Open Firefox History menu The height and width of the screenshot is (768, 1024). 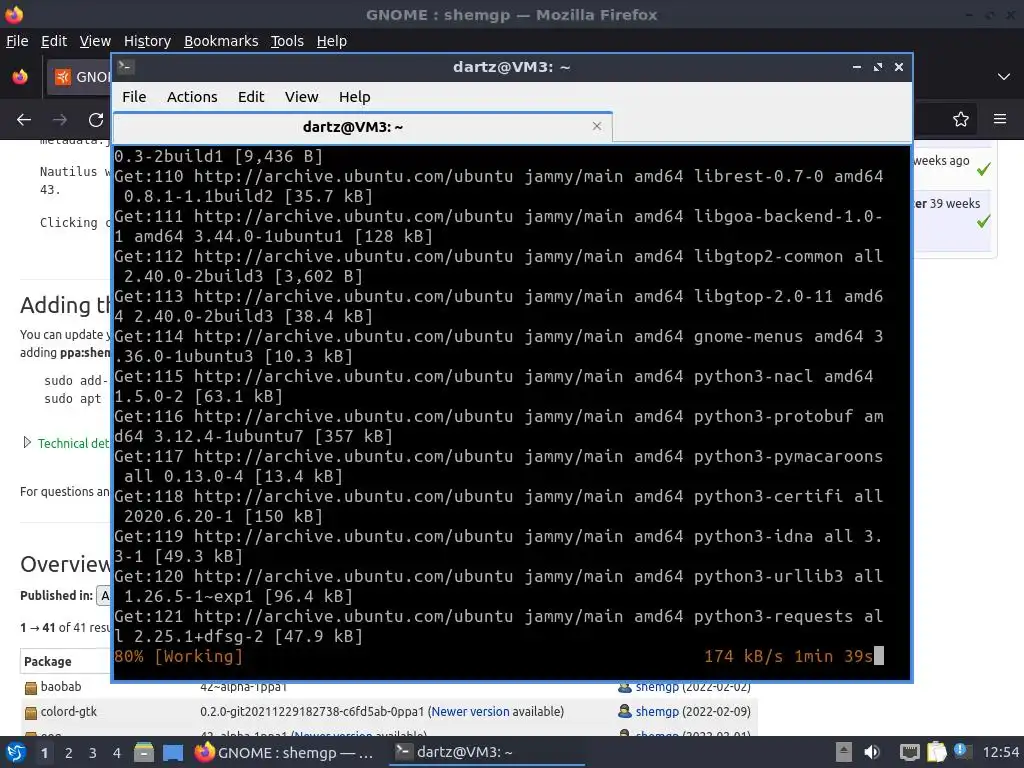[147, 40]
